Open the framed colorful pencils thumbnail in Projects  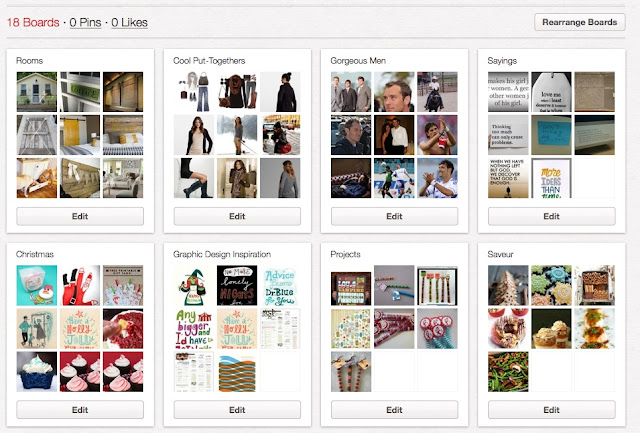pos(438,285)
